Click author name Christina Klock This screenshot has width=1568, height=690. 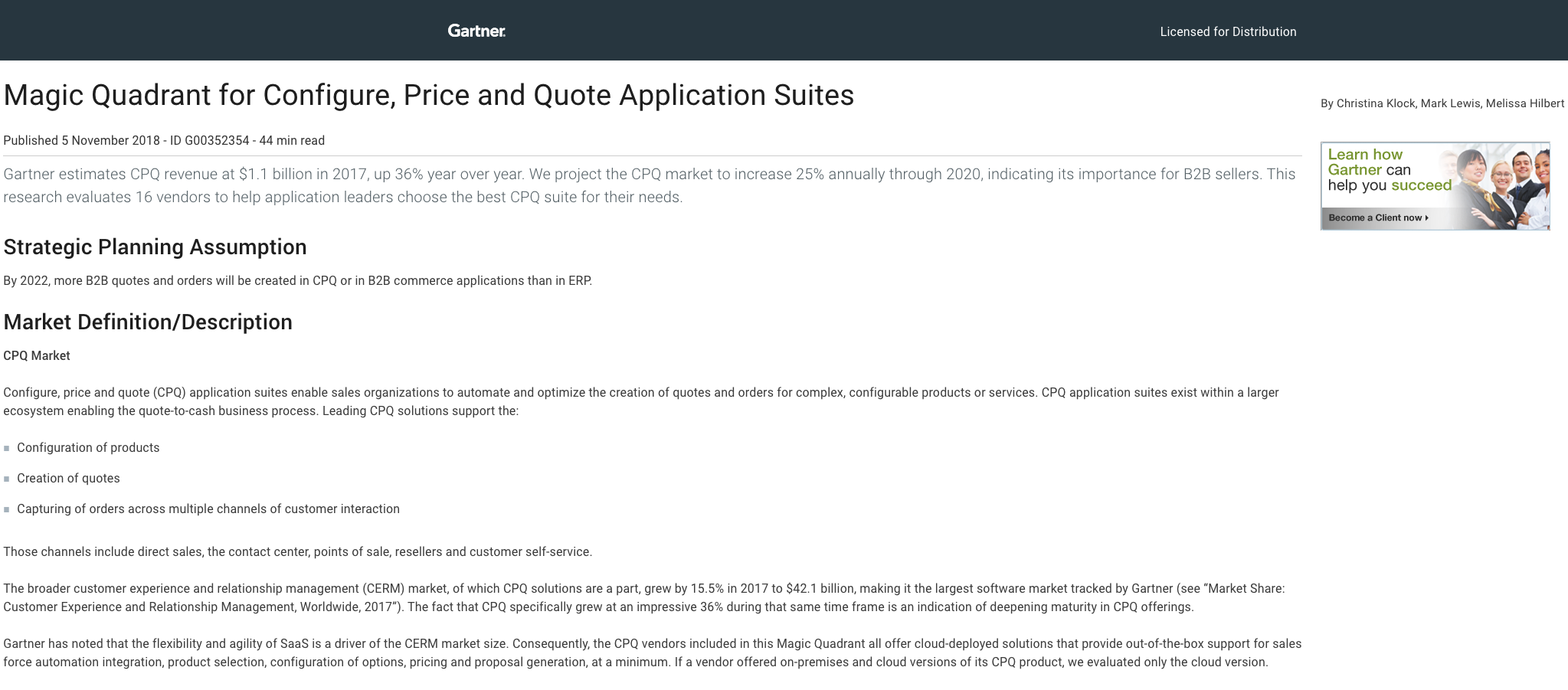pyautogui.click(x=1376, y=103)
